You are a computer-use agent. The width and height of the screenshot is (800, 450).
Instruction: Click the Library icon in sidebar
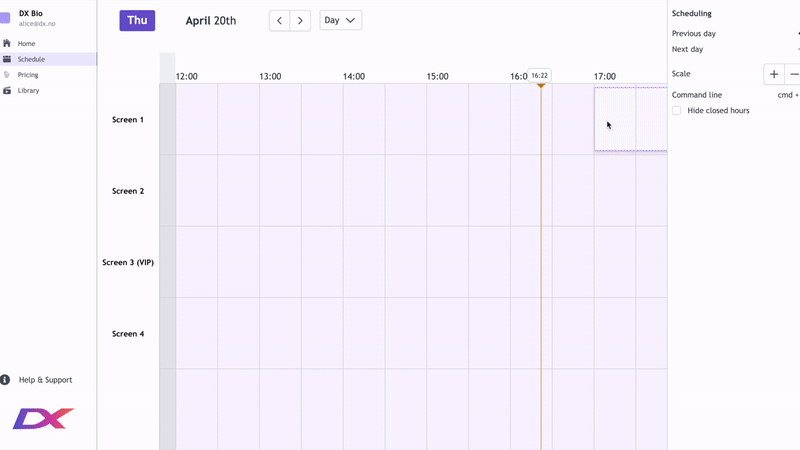coord(7,91)
